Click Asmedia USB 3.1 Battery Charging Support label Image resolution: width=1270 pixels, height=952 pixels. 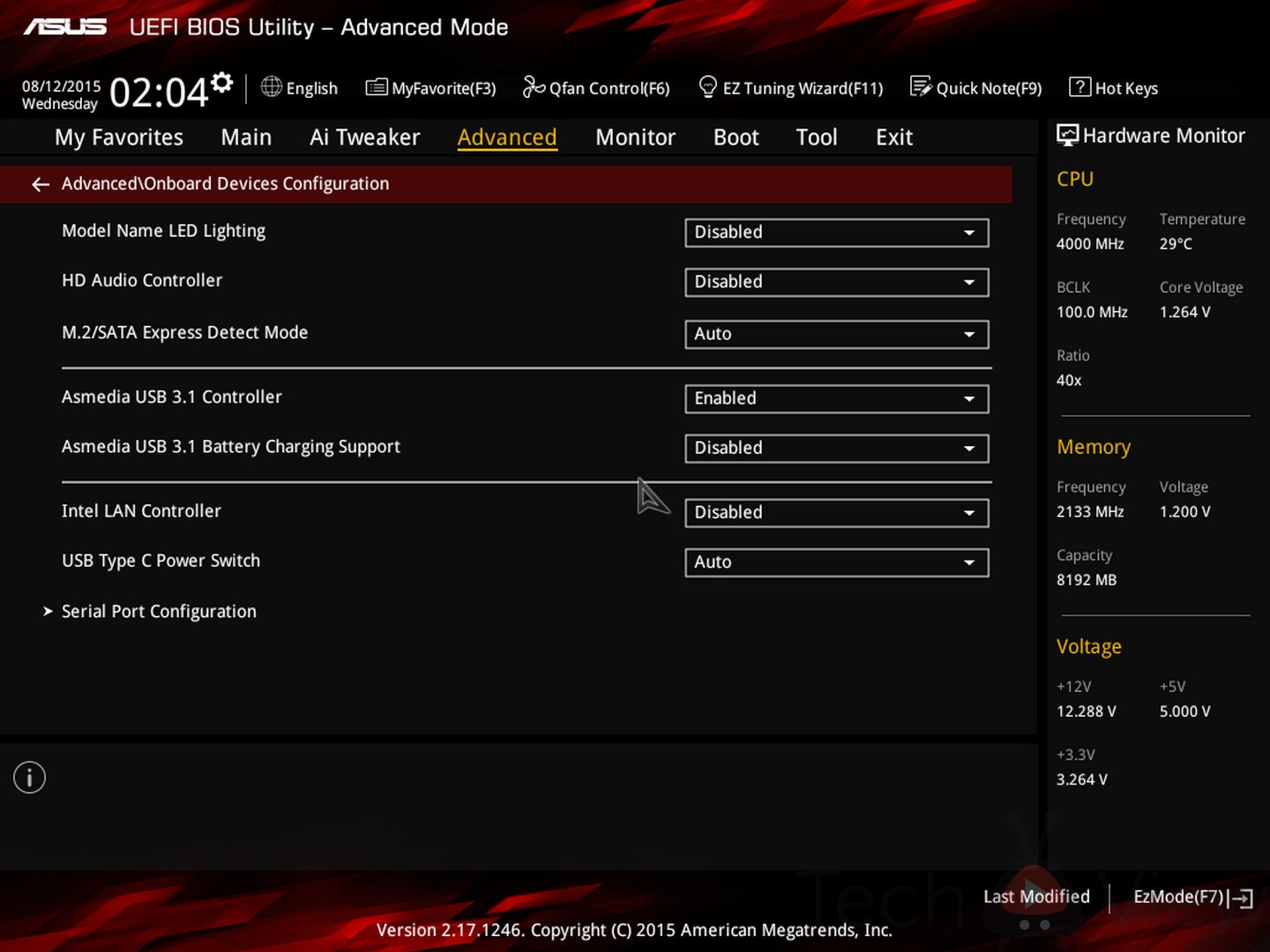pyautogui.click(x=231, y=447)
